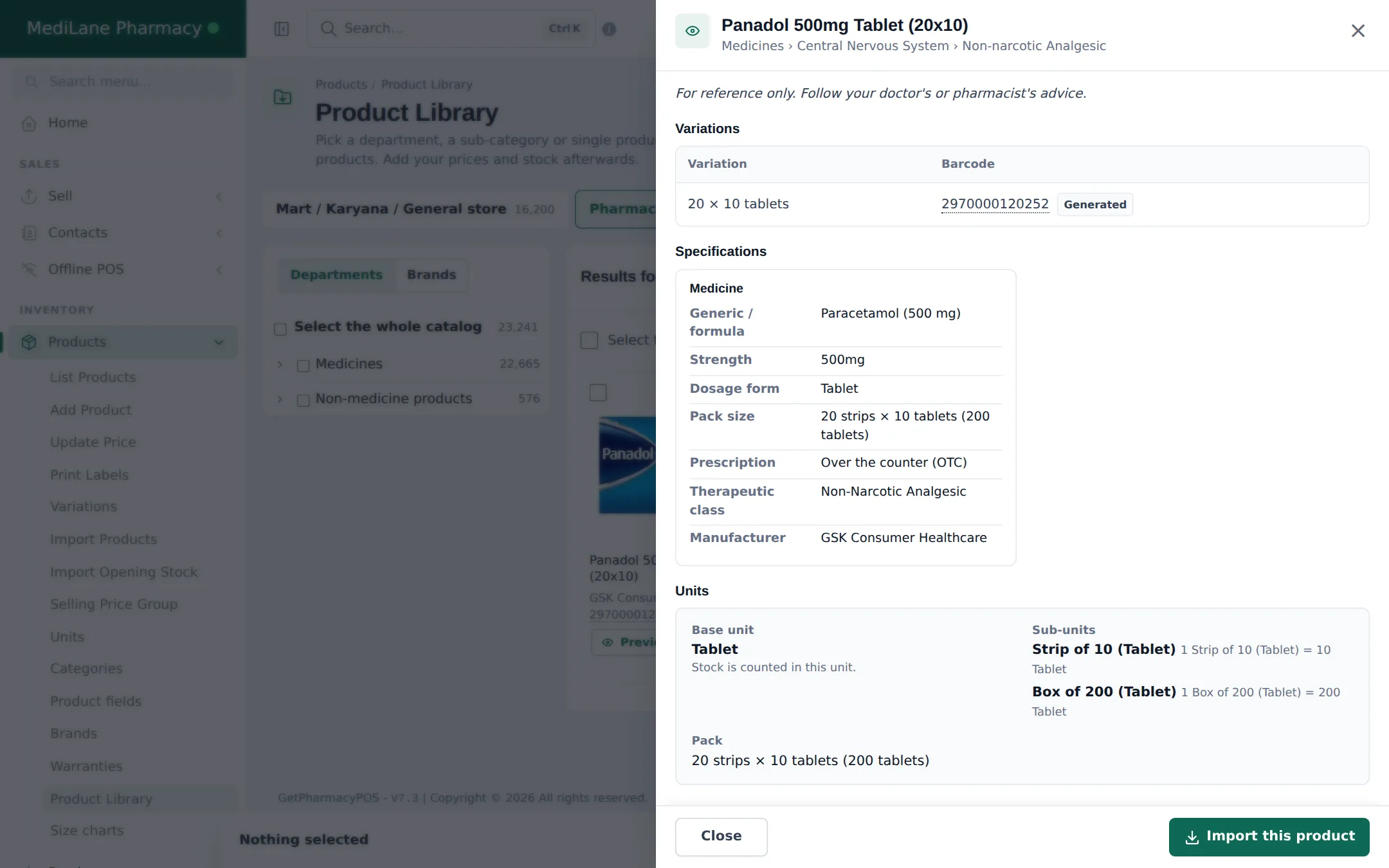Click the sidebar collapse icon in top bar
Viewport: 1389px width, 868px height.
[282, 29]
